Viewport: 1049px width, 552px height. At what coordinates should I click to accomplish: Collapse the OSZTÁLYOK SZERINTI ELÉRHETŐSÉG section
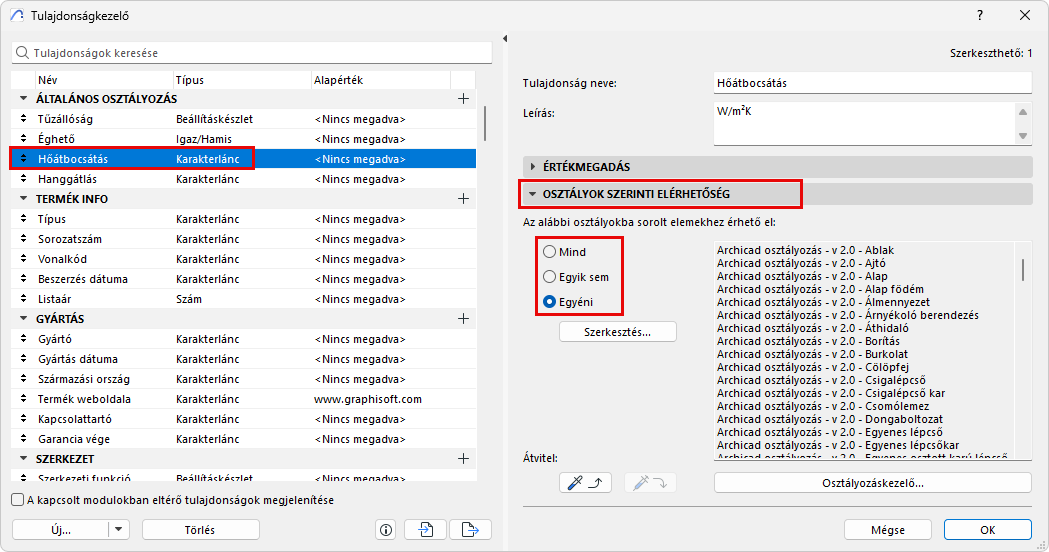tap(533, 194)
